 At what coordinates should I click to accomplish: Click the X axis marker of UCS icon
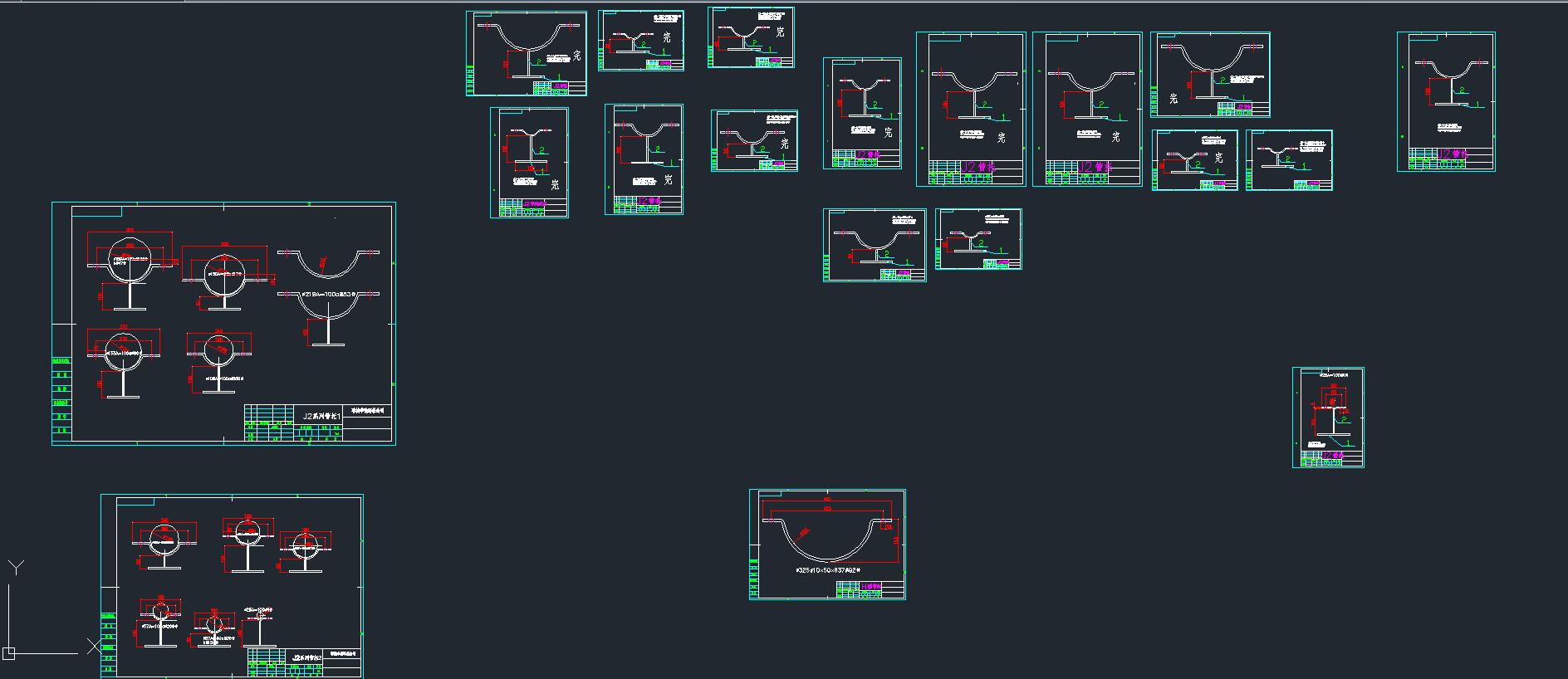pyautogui.click(x=94, y=645)
